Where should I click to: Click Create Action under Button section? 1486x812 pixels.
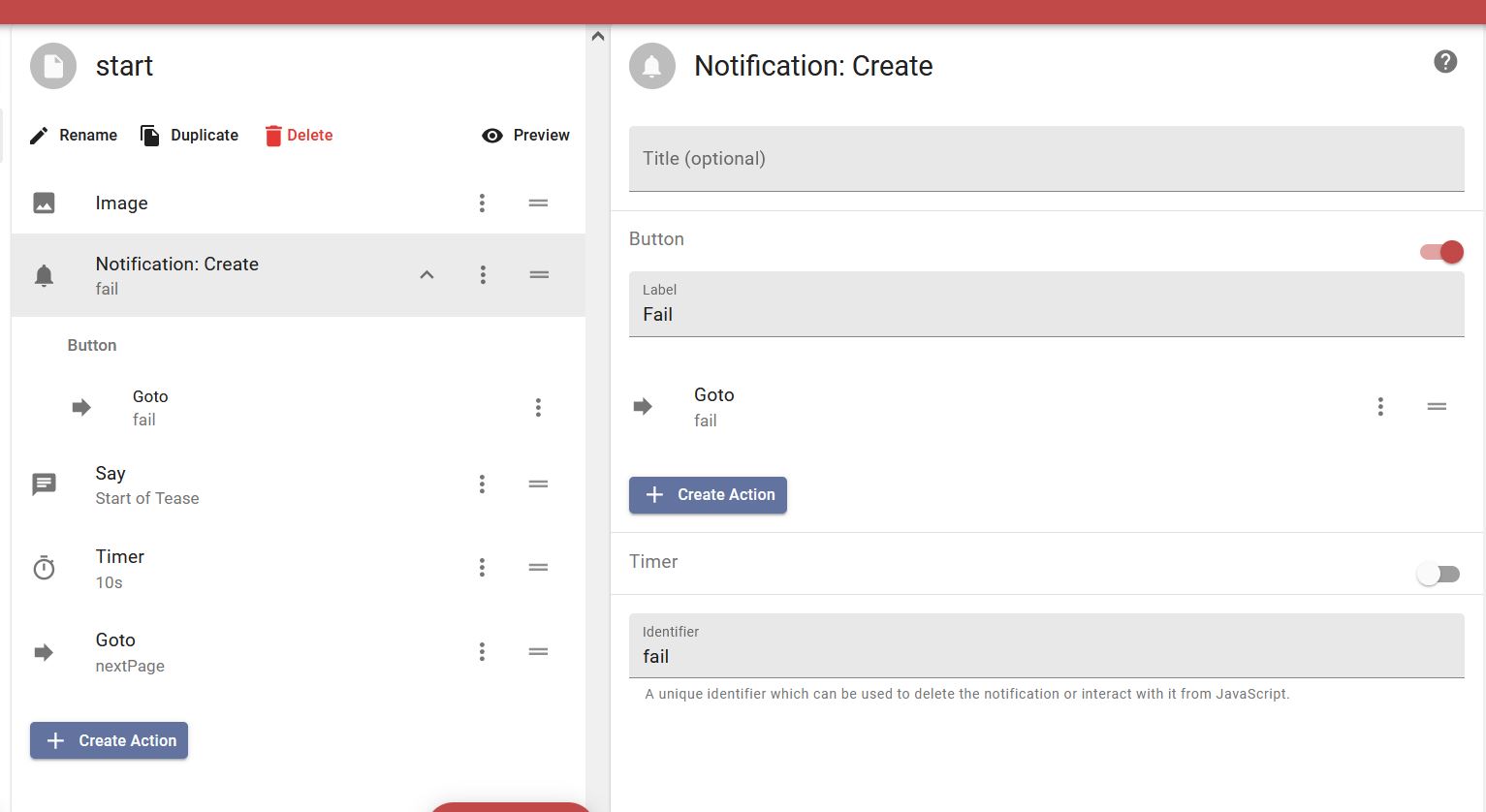[x=708, y=495]
